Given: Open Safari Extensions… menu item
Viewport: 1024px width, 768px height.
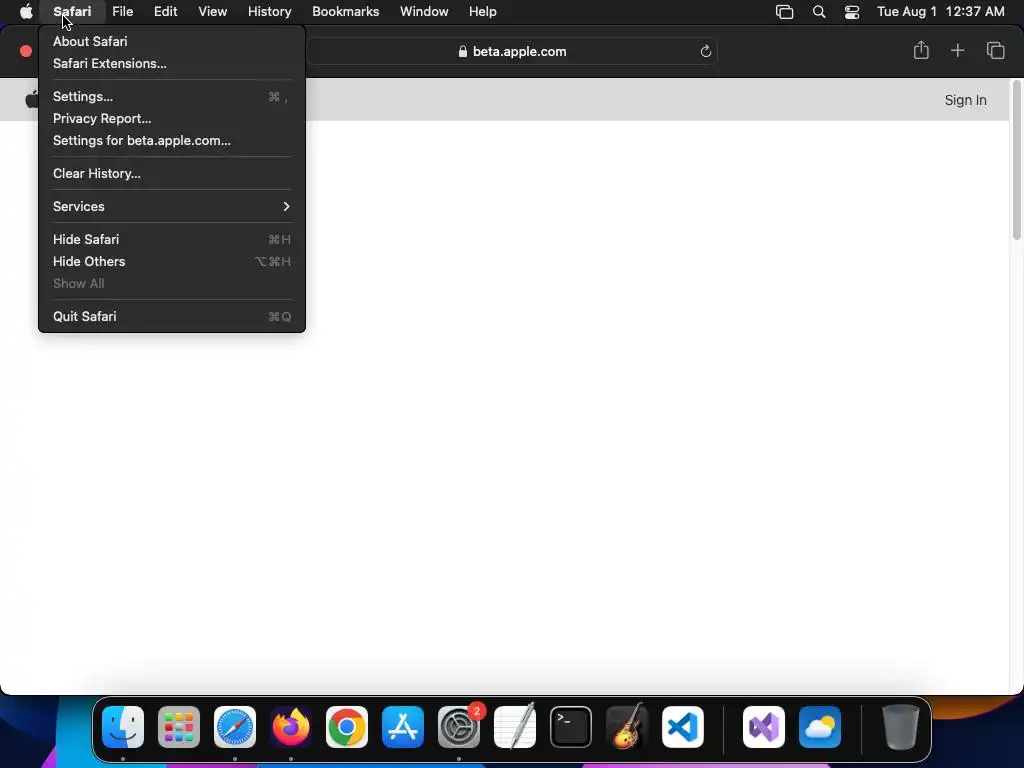Looking at the screenshot, I should [x=172, y=63].
